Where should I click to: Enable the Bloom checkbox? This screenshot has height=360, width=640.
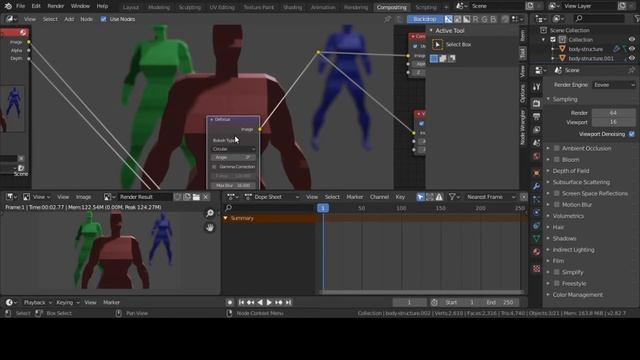[x=557, y=160]
